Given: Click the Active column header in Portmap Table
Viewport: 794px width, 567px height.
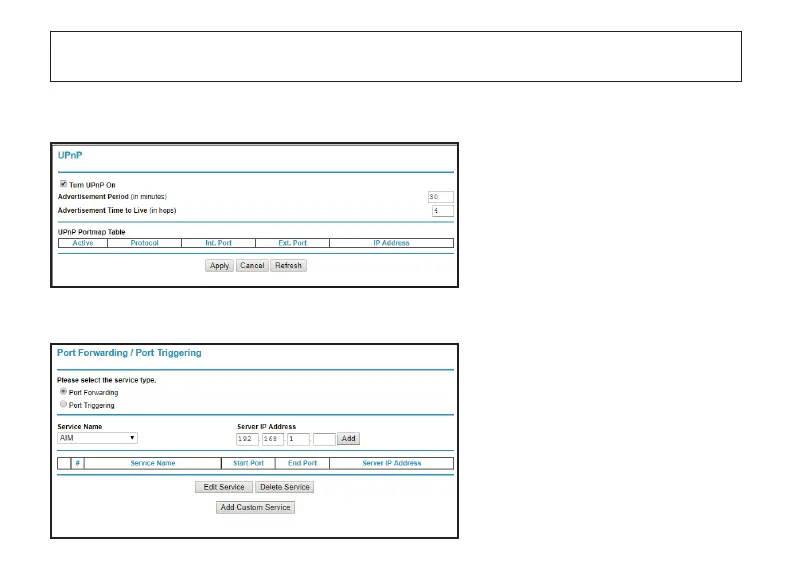Looking at the screenshot, I should 83,243.
